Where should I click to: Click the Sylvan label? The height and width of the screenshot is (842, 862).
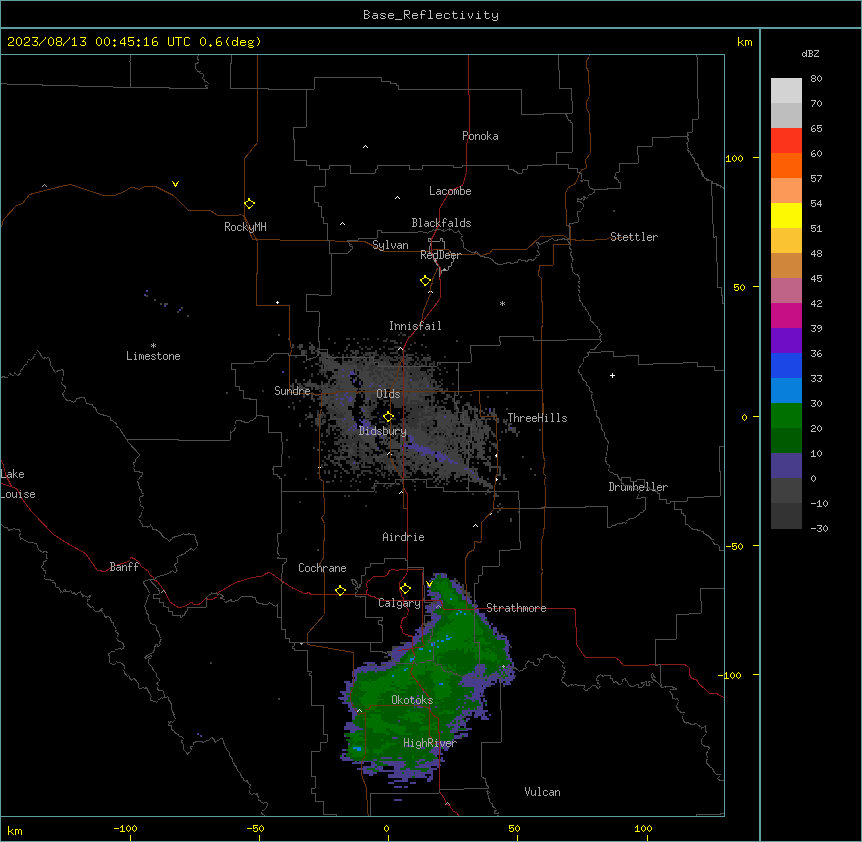click(390, 245)
